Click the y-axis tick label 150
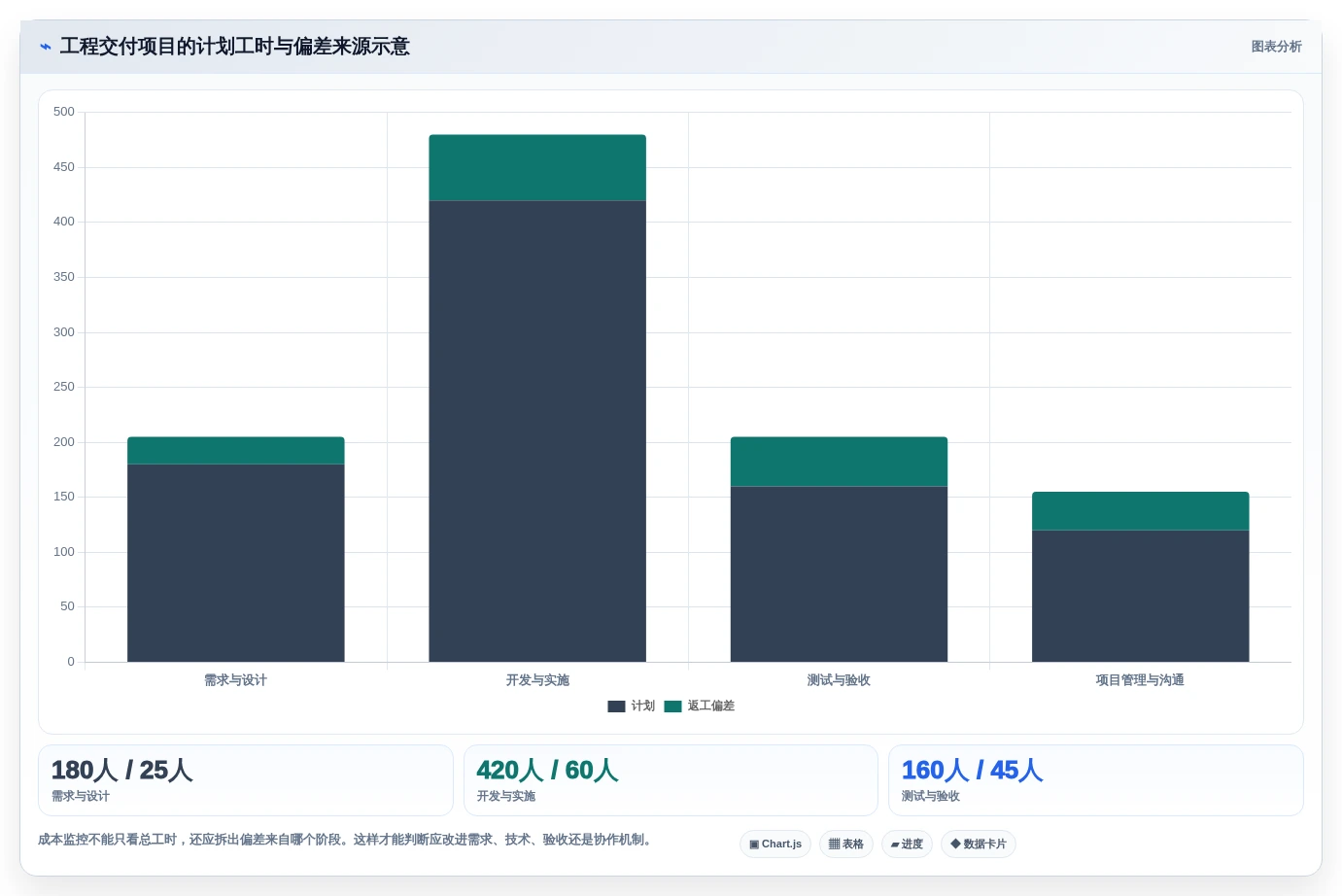The width and height of the screenshot is (1342, 896). coord(64,497)
